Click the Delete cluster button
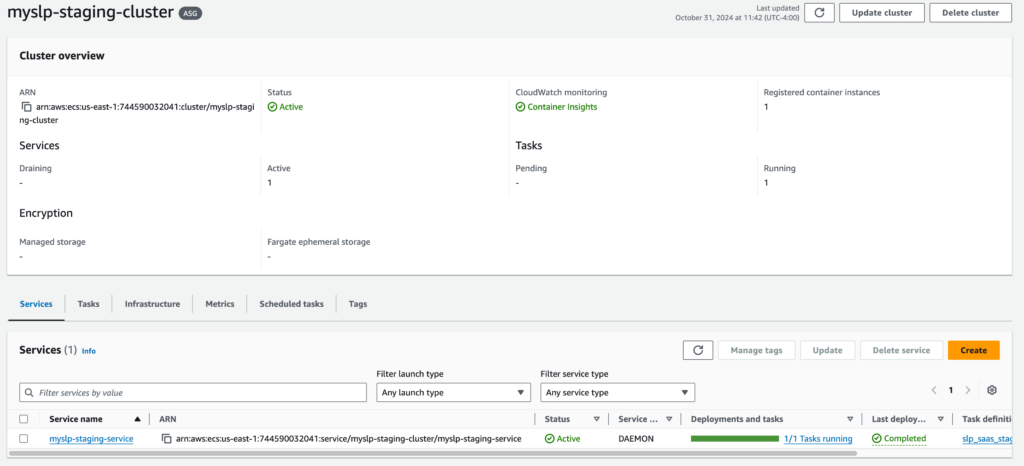 (x=970, y=13)
